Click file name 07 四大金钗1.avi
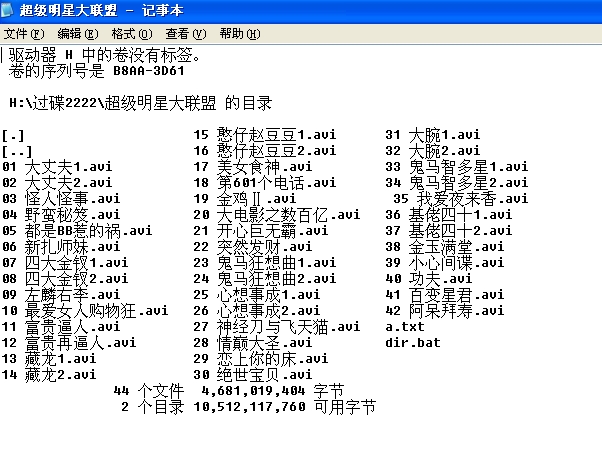Screen dimensions: 602x468 click(65, 263)
